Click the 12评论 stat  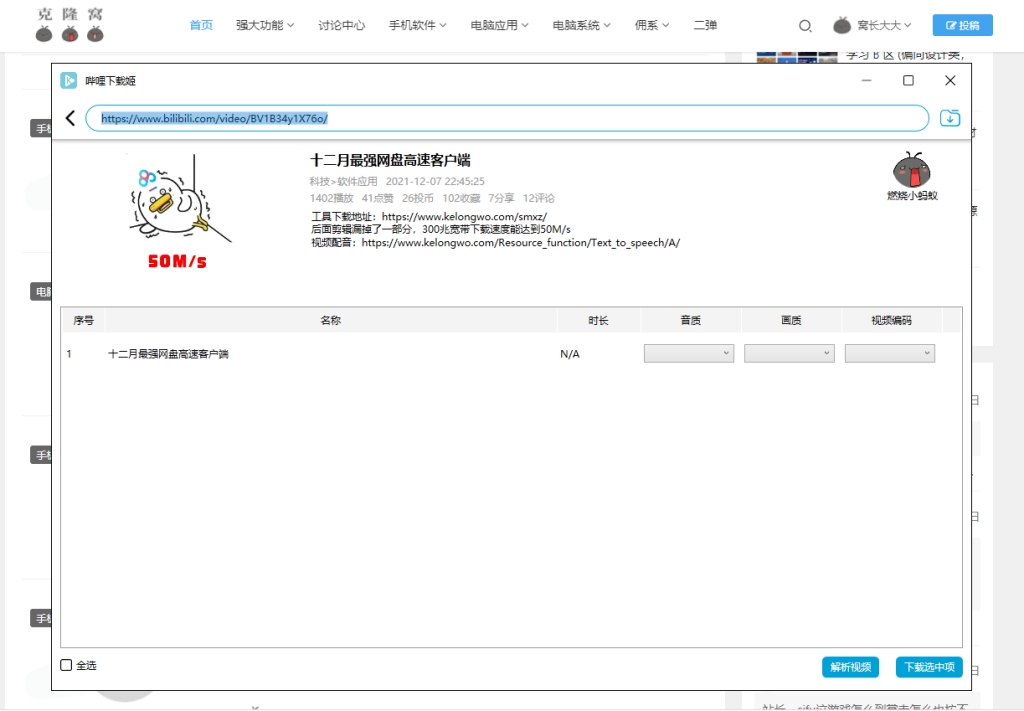click(x=539, y=198)
